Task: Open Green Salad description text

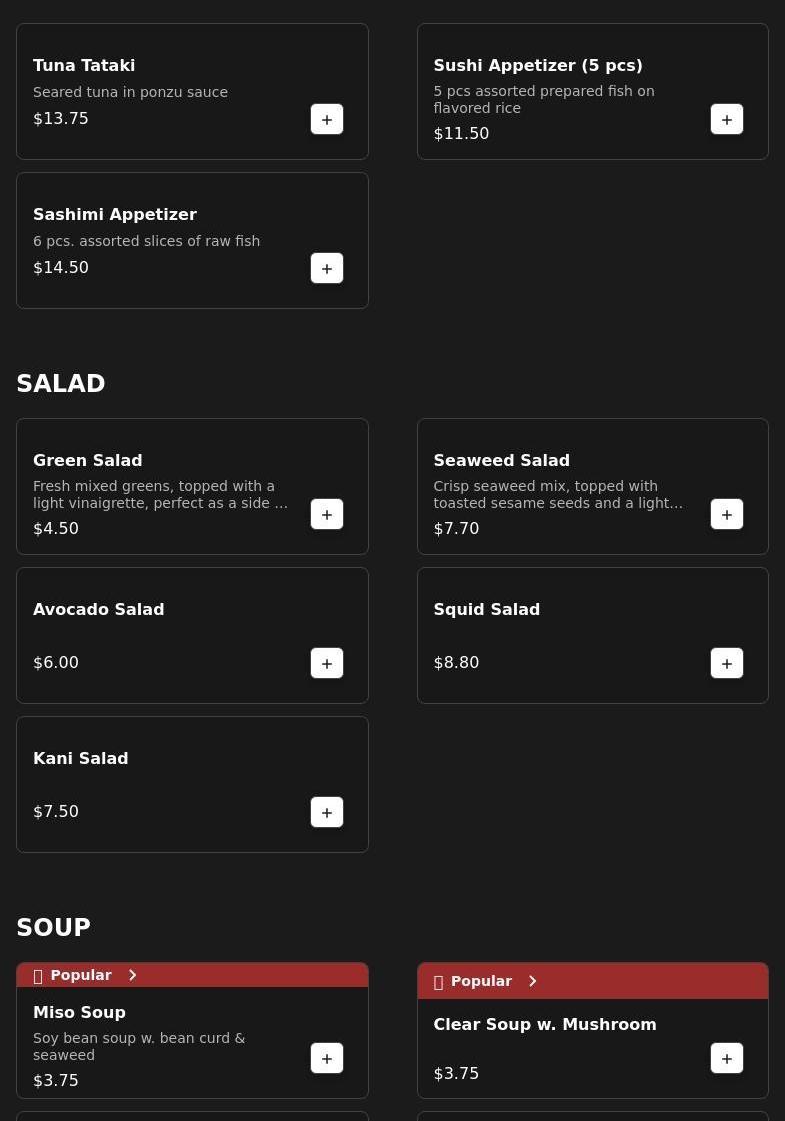Action: [x=160, y=494]
